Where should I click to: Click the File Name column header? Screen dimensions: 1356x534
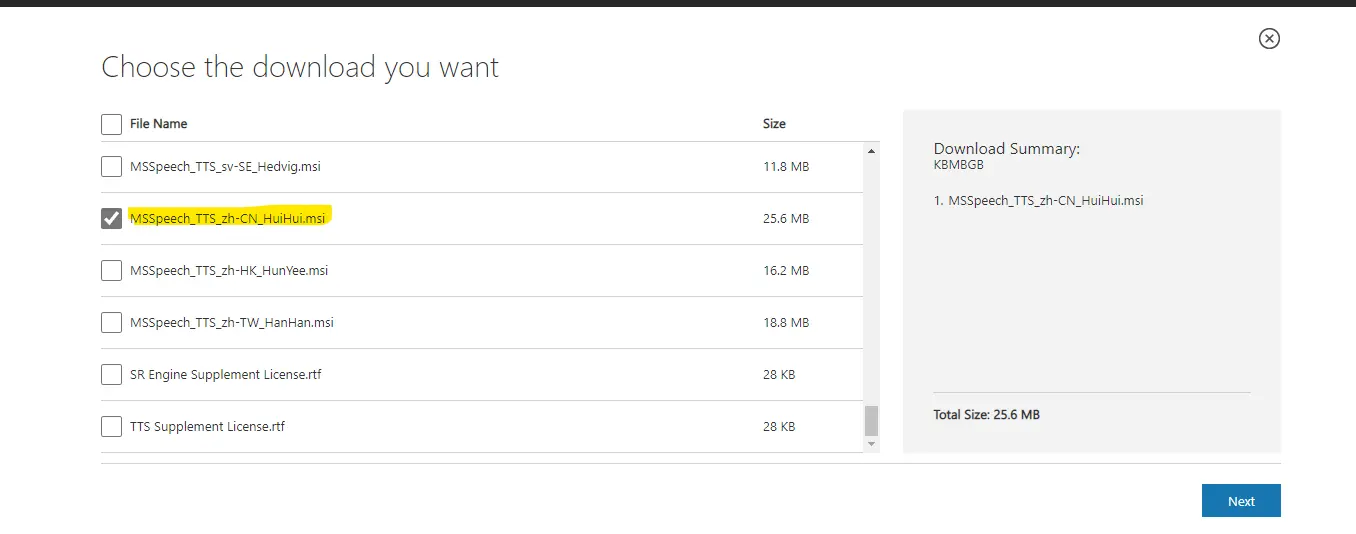158,124
